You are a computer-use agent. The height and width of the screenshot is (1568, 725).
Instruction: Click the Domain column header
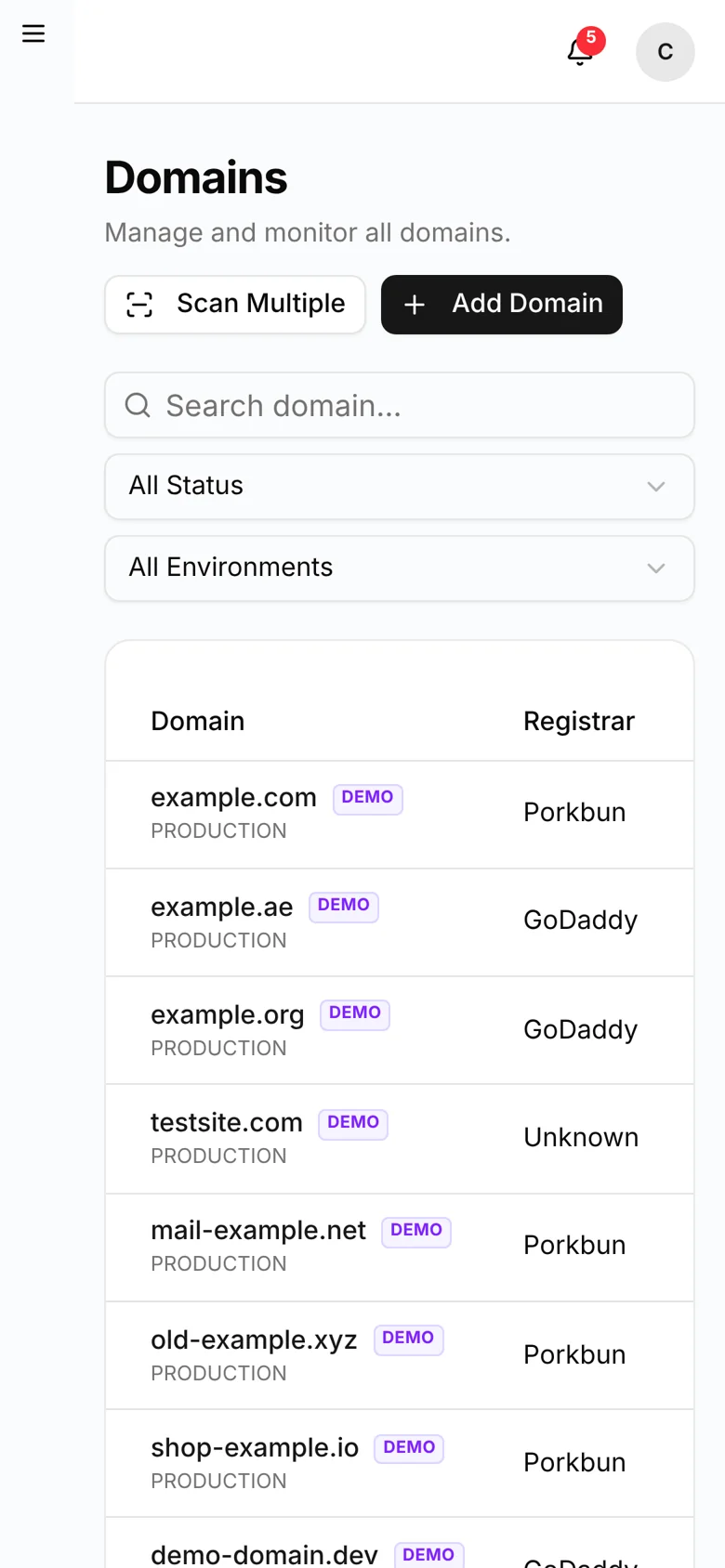point(198,721)
